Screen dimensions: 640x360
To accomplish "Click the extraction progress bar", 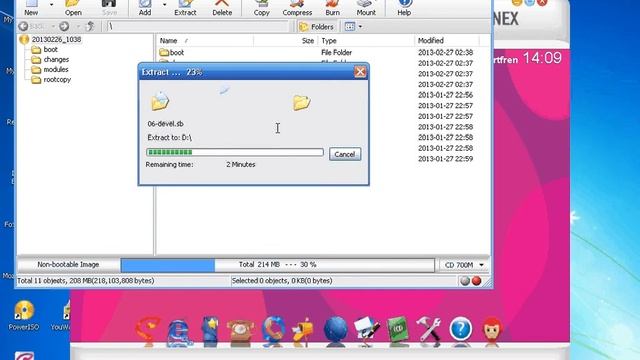I will [235, 152].
